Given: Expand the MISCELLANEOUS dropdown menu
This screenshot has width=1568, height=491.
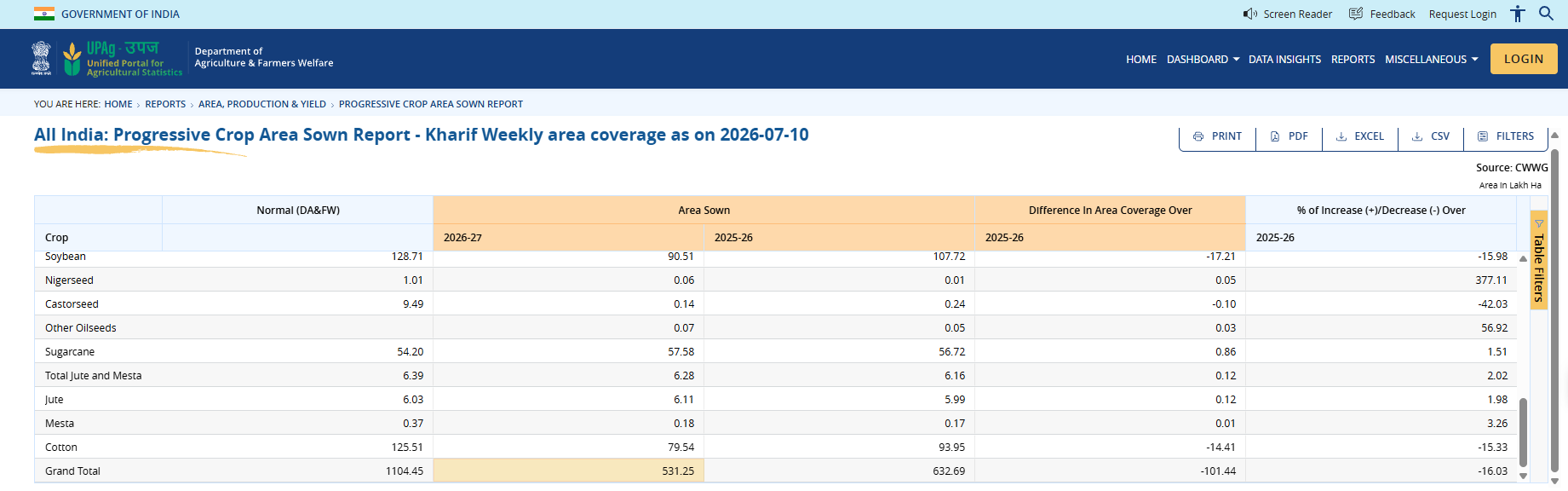Looking at the screenshot, I should (1431, 59).
